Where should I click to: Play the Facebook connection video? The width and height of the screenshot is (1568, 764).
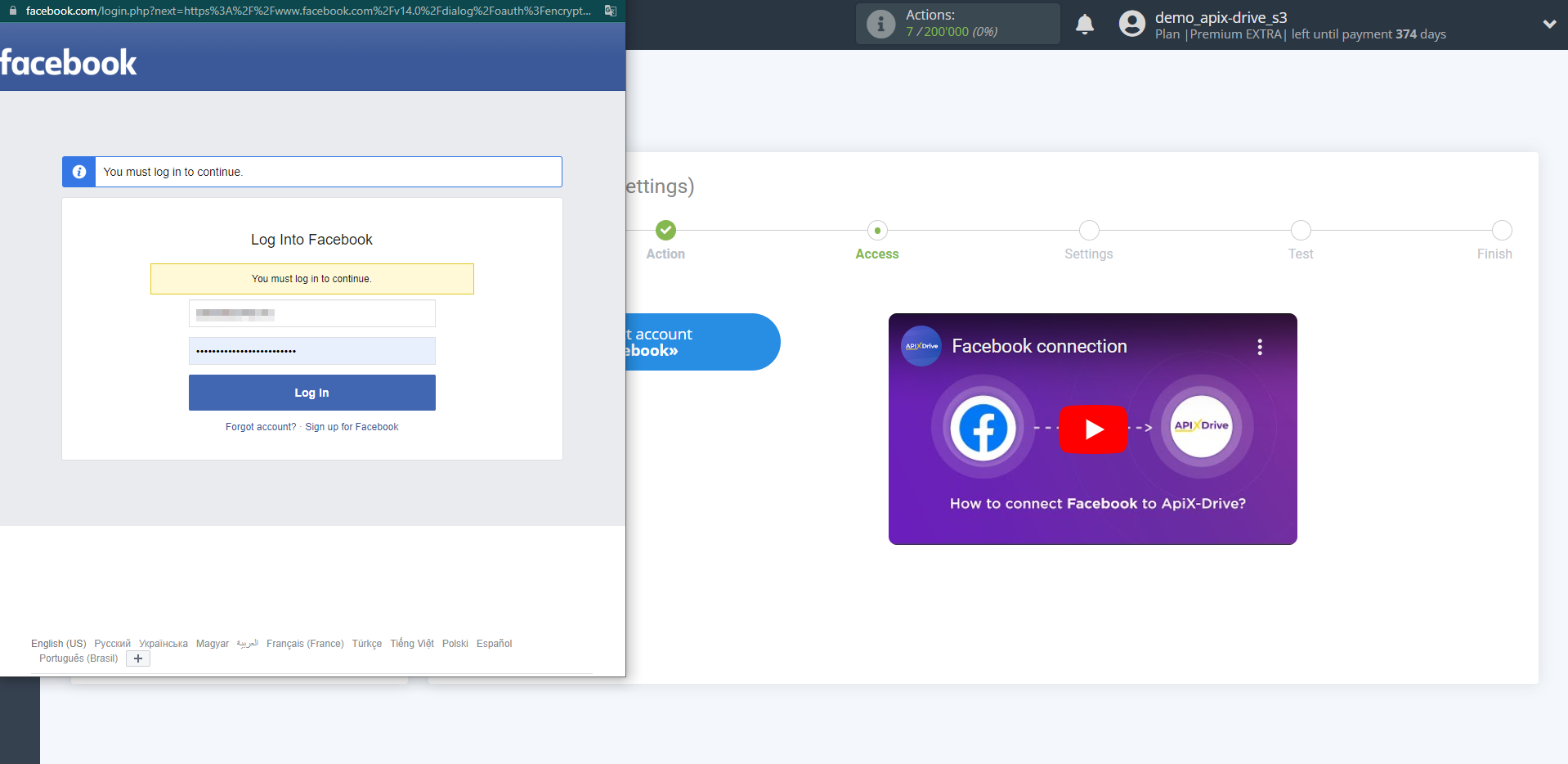point(1093,429)
